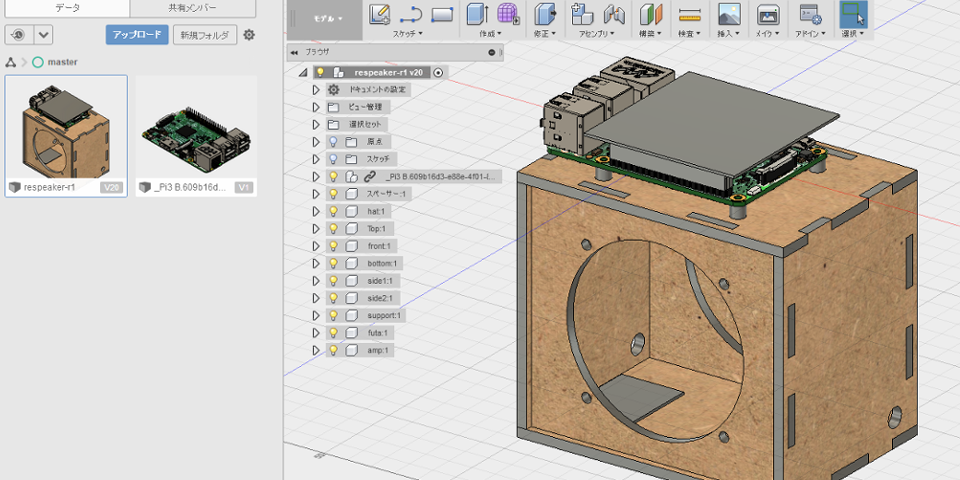
Task: Click the link icon on the _Pi3 B row
Action: [x=369, y=177]
